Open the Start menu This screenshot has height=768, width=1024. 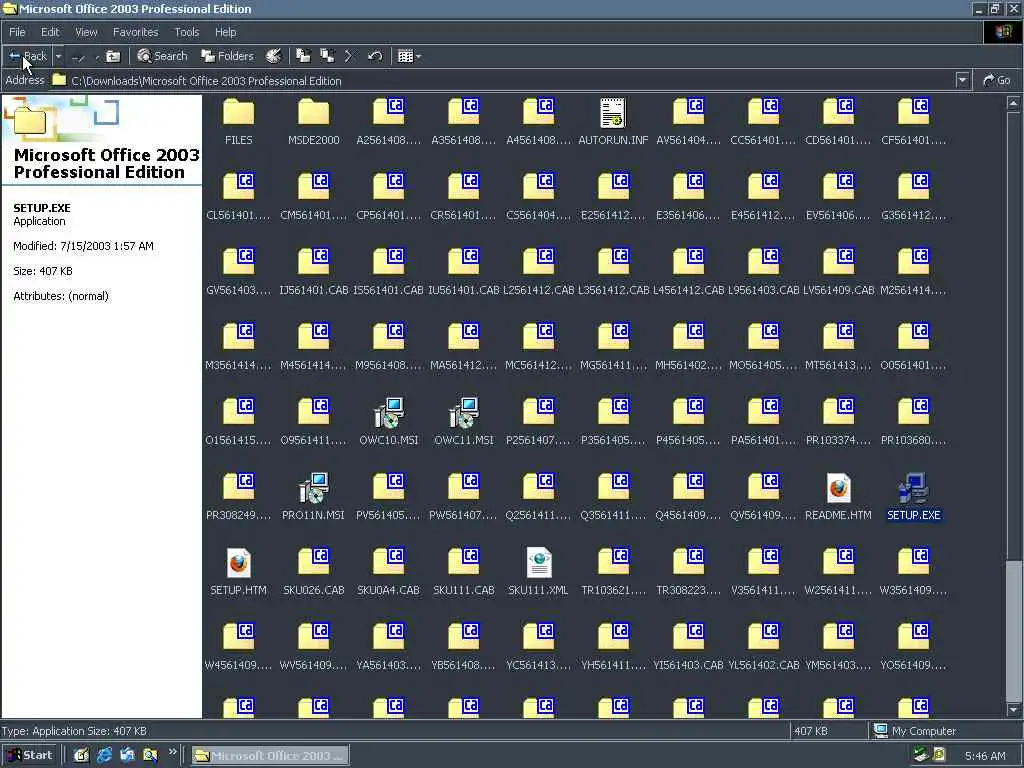[x=30, y=755]
